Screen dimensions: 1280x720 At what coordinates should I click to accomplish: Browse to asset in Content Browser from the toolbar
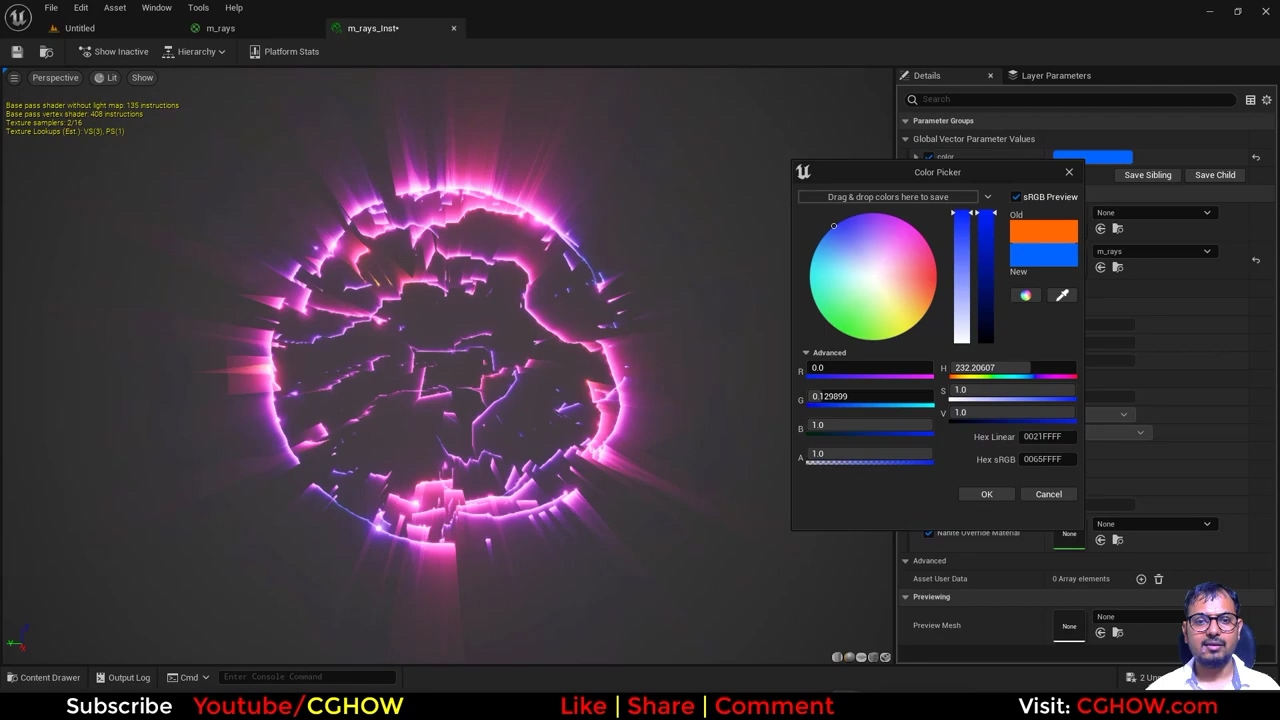pyautogui.click(x=46, y=52)
